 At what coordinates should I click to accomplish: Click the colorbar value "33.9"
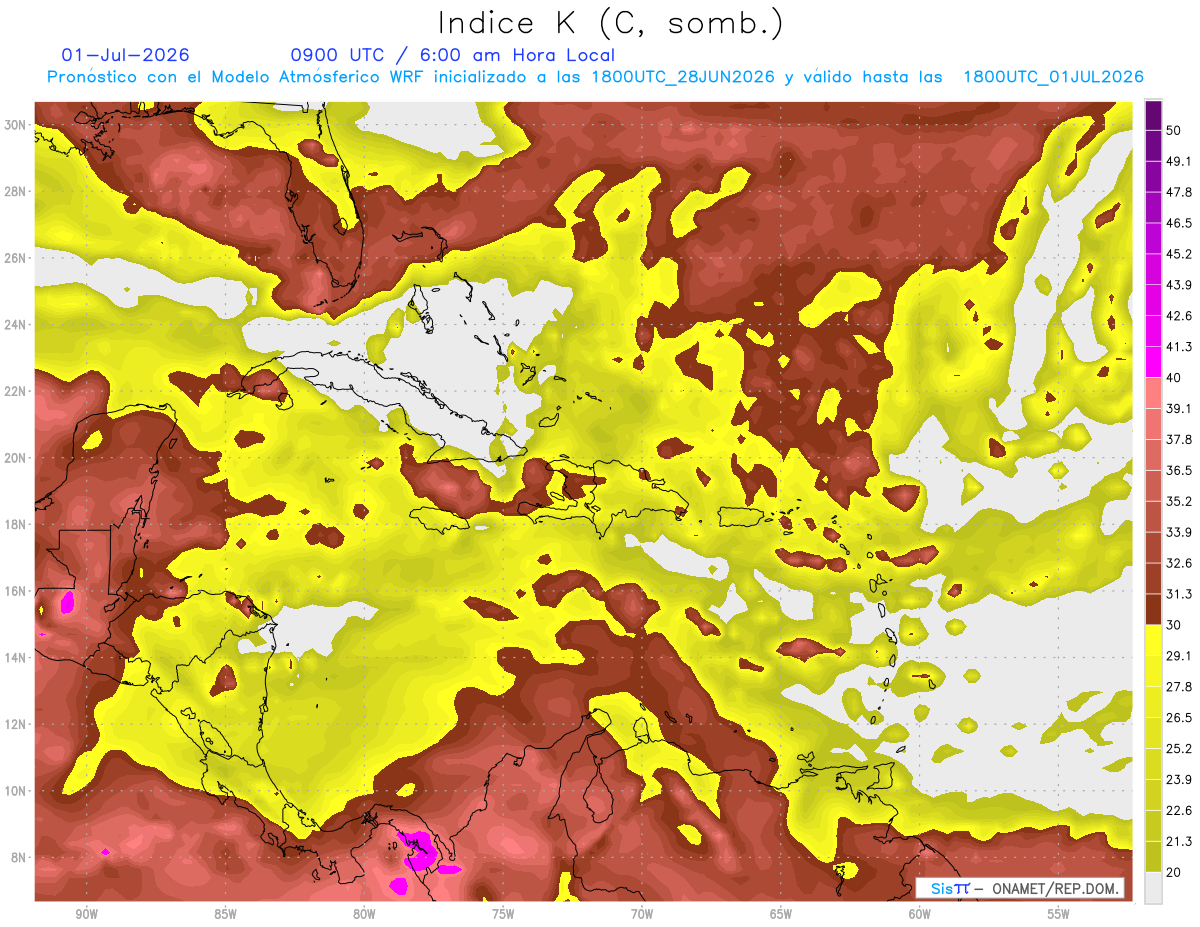coord(1179,532)
